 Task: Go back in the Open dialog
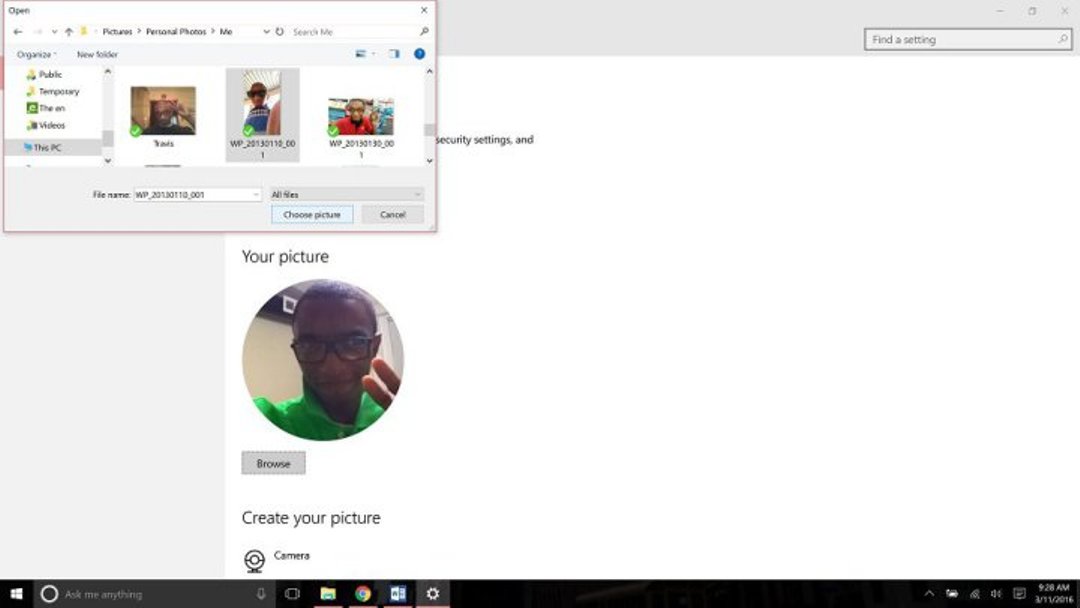pyautogui.click(x=18, y=32)
